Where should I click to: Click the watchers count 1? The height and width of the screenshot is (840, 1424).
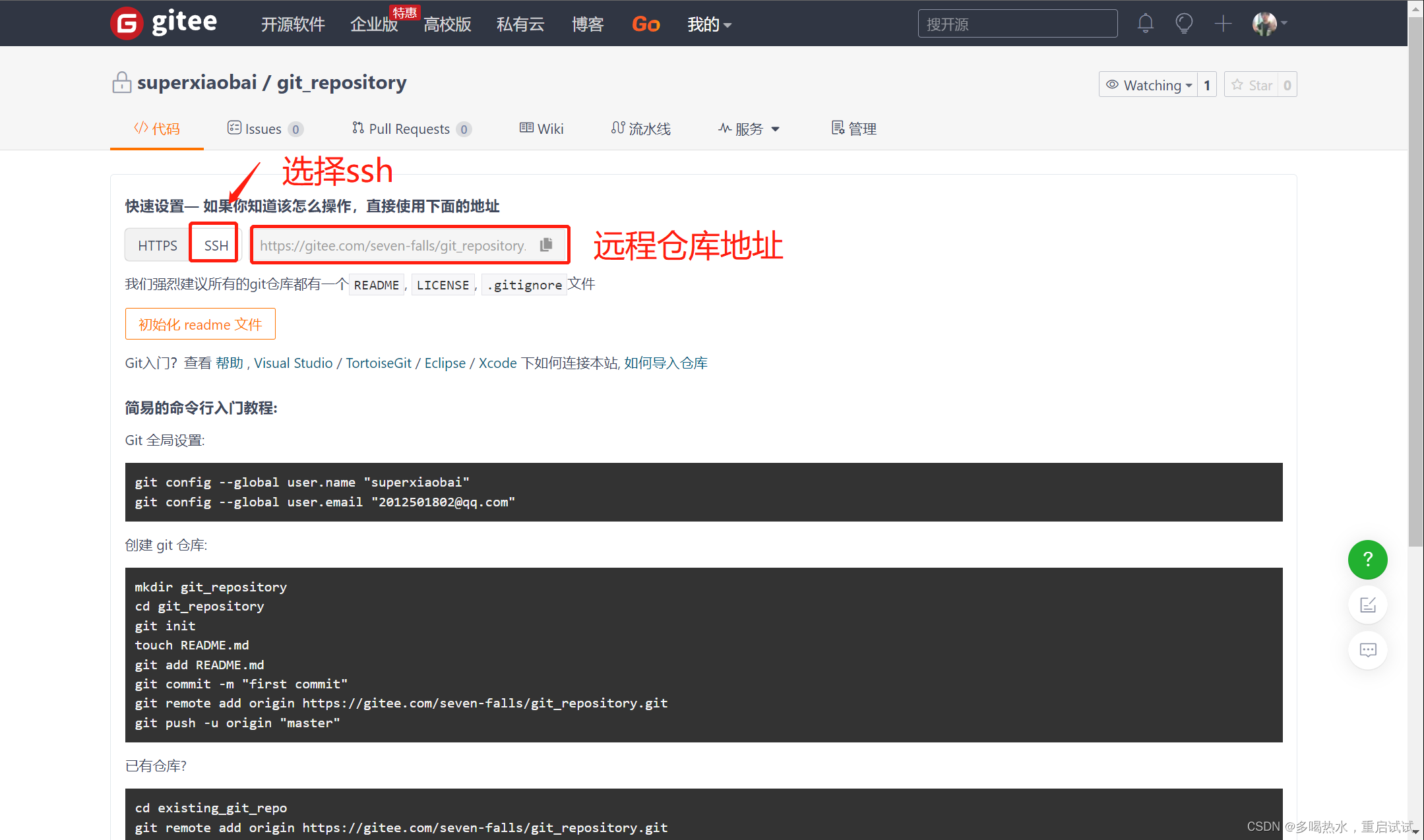coord(1207,85)
